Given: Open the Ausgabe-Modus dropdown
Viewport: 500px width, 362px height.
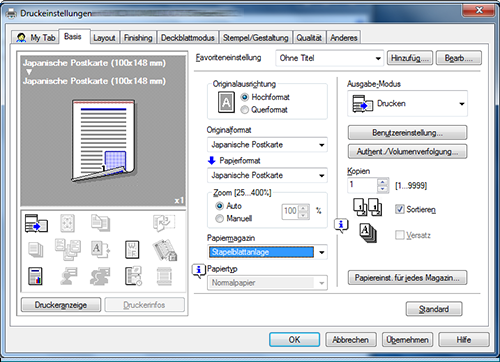Looking at the screenshot, I should (407, 104).
